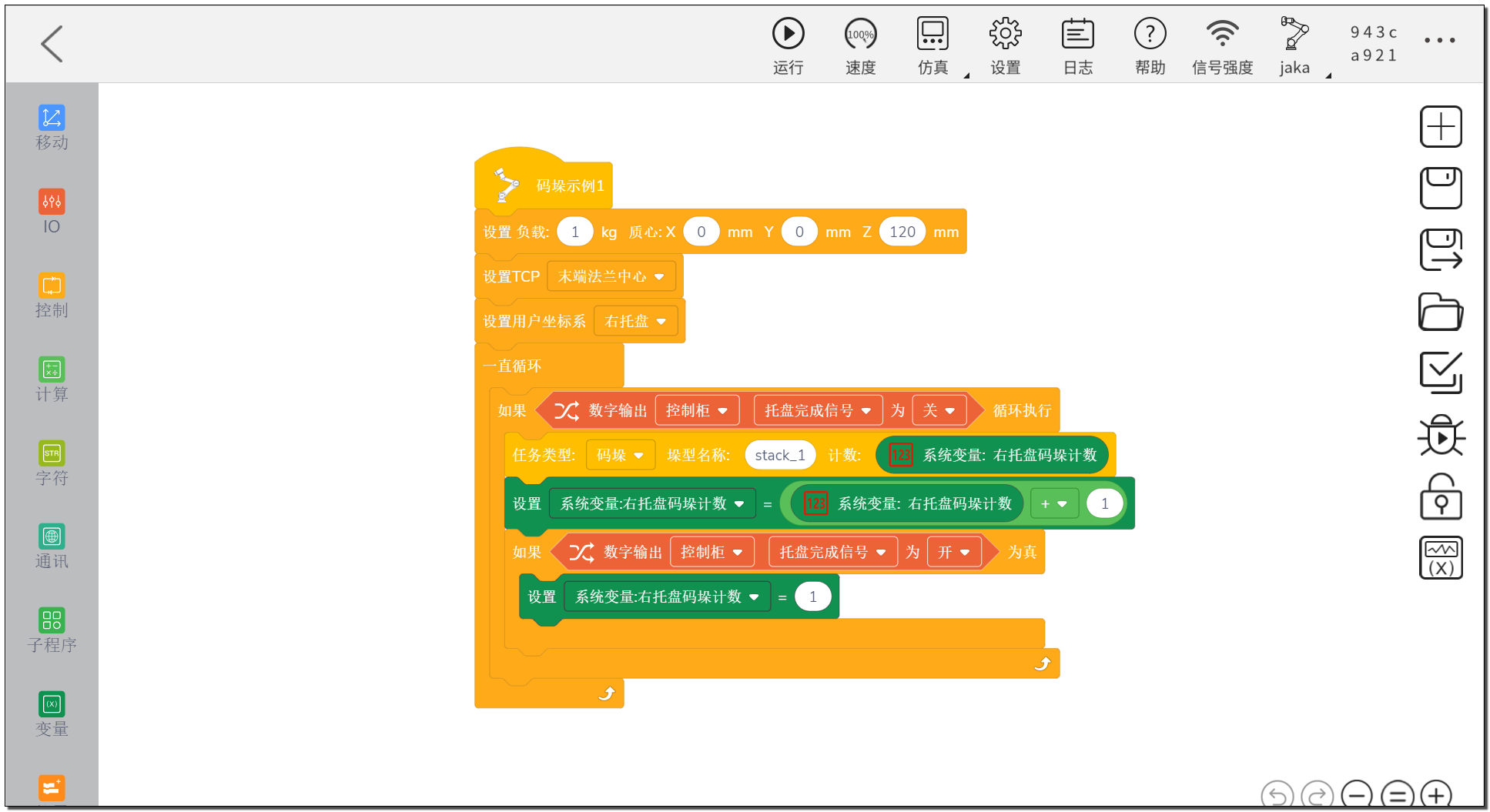Expand 控制柜 dropdown in second 如果 block

(712, 552)
